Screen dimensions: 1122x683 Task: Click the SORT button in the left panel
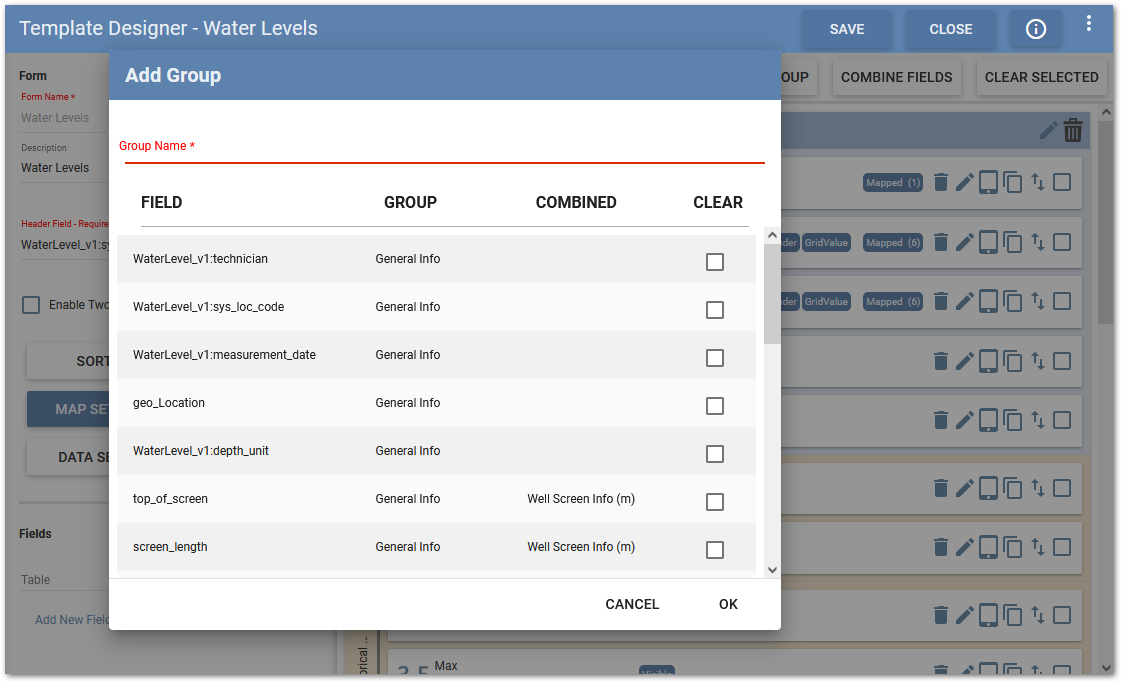coord(69,361)
